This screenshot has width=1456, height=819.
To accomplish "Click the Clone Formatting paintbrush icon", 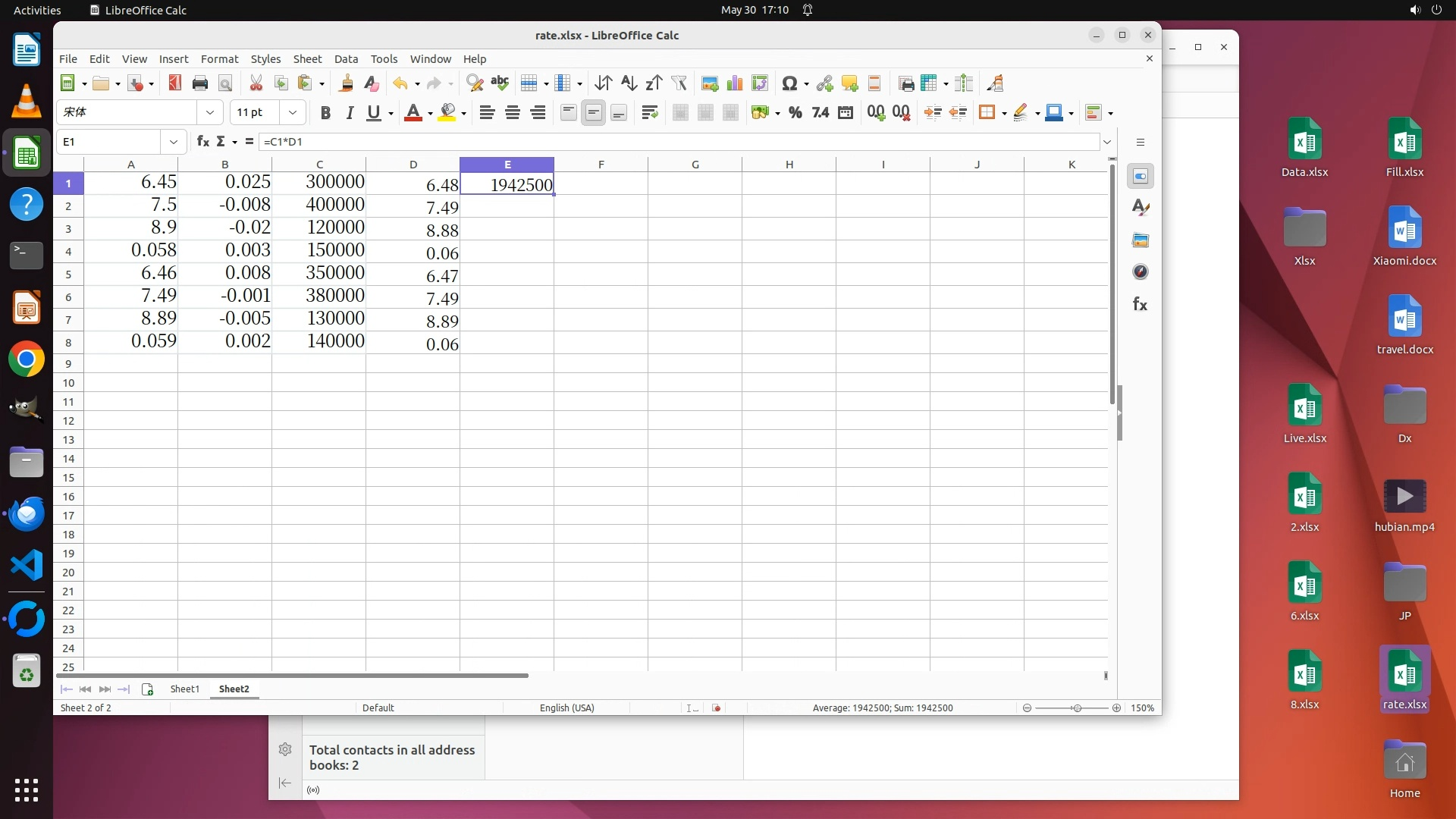I will [347, 83].
